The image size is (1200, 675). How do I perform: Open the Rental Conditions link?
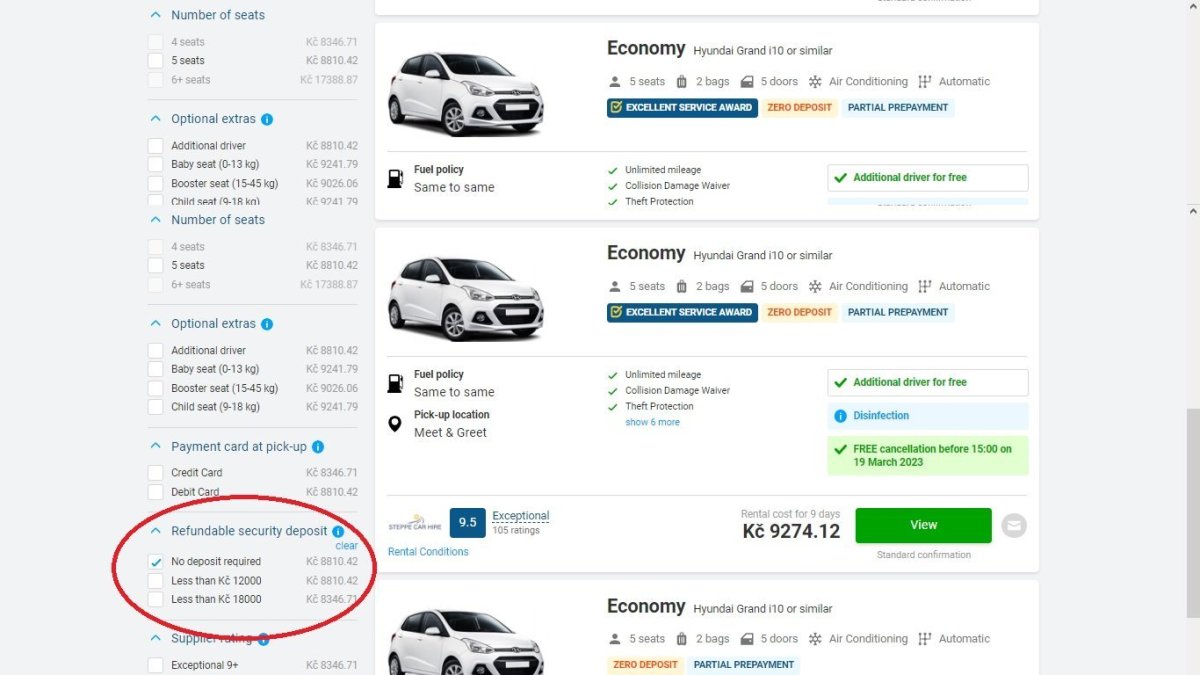point(428,552)
